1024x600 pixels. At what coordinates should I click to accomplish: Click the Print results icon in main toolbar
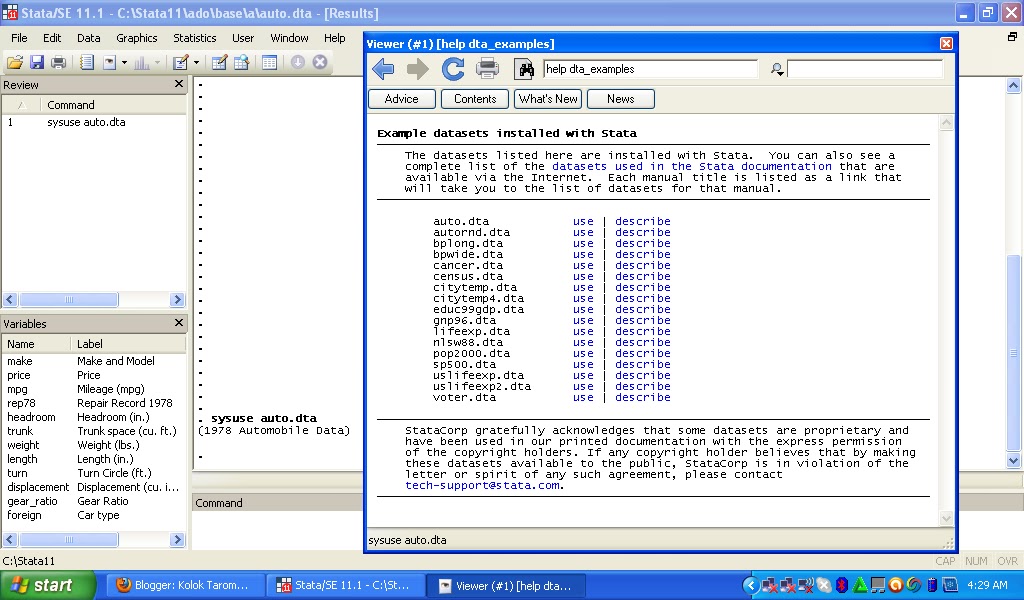pyautogui.click(x=58, y=63)
